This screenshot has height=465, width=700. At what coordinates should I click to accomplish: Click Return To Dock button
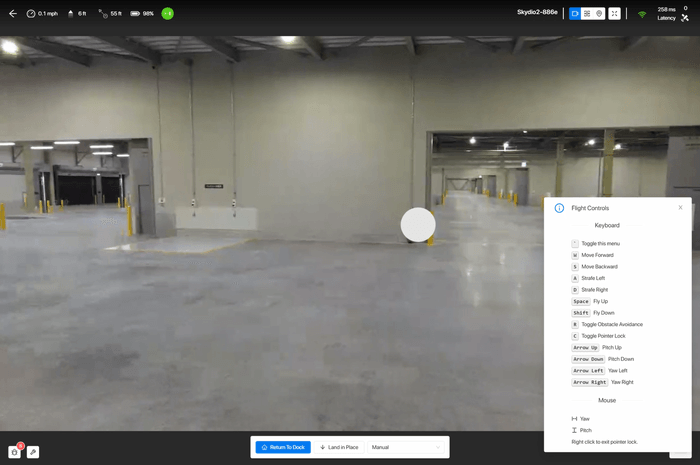tap(283, 447)
